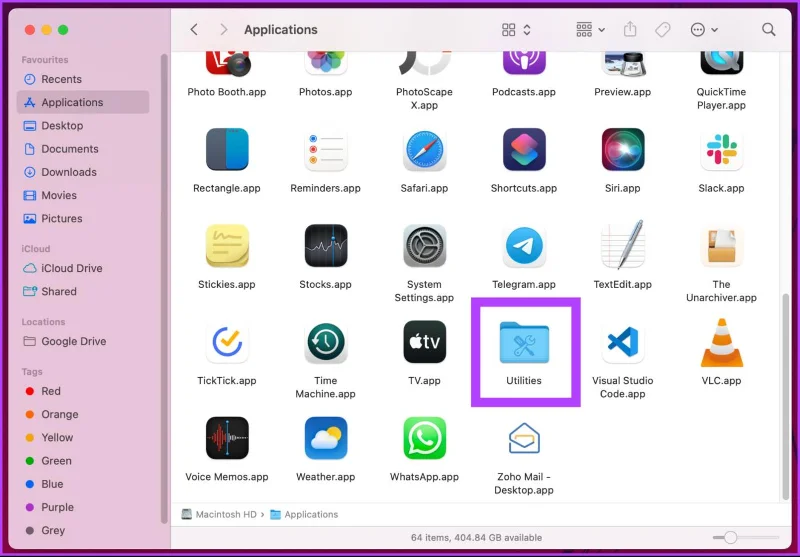Click the '64 items, 404.84 GB available' status text
Viewport: 800px width, 557px height.
coord(476,538)
